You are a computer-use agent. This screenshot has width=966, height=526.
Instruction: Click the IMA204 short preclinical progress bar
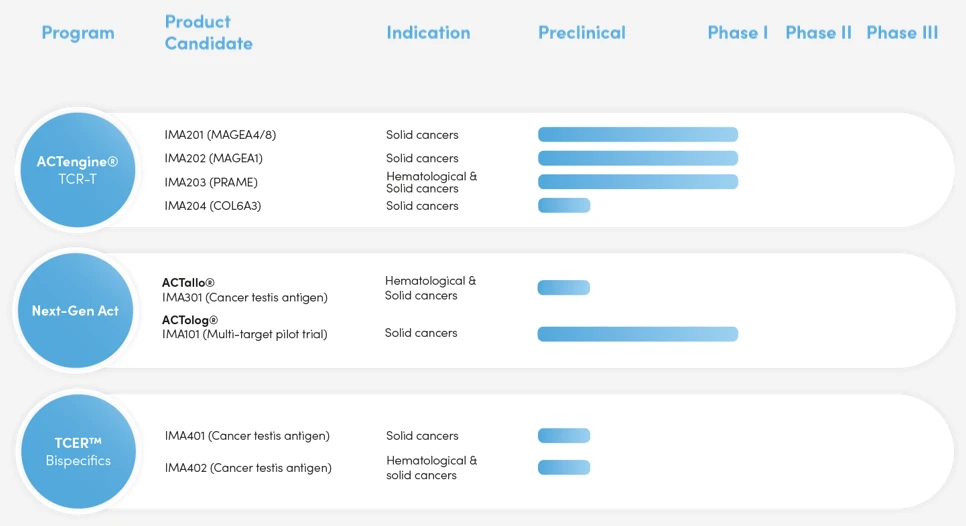tap(564, 206)
